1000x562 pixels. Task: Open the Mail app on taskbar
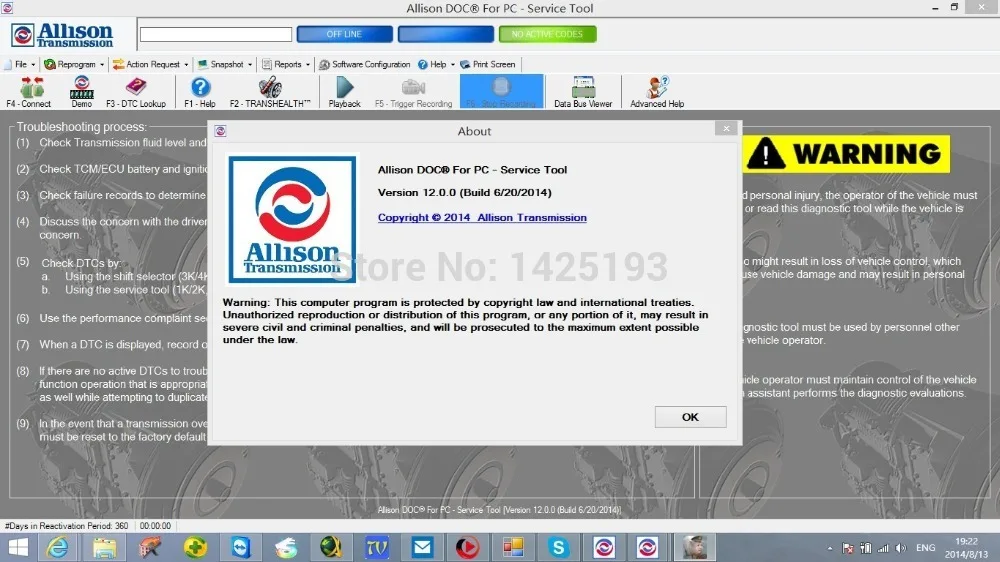422,547
